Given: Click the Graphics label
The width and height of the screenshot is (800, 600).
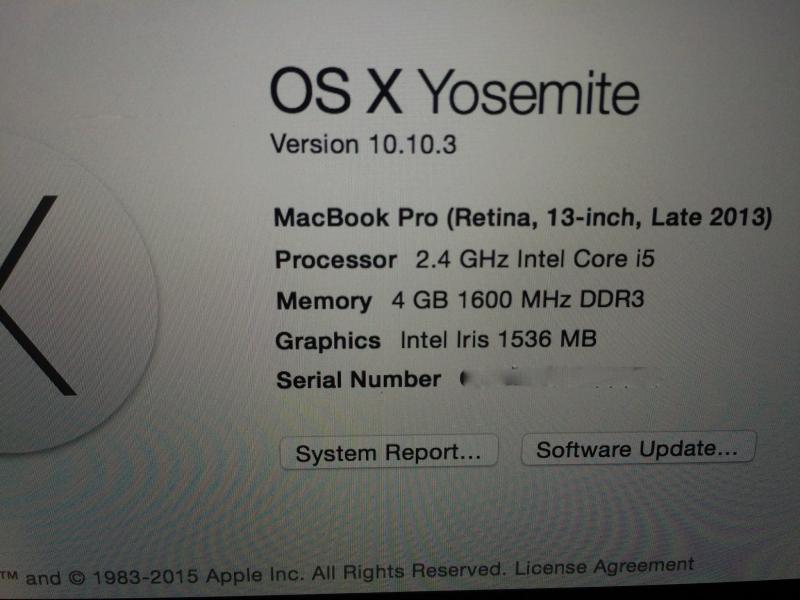Looking at the screenshot, I should 328,341.
